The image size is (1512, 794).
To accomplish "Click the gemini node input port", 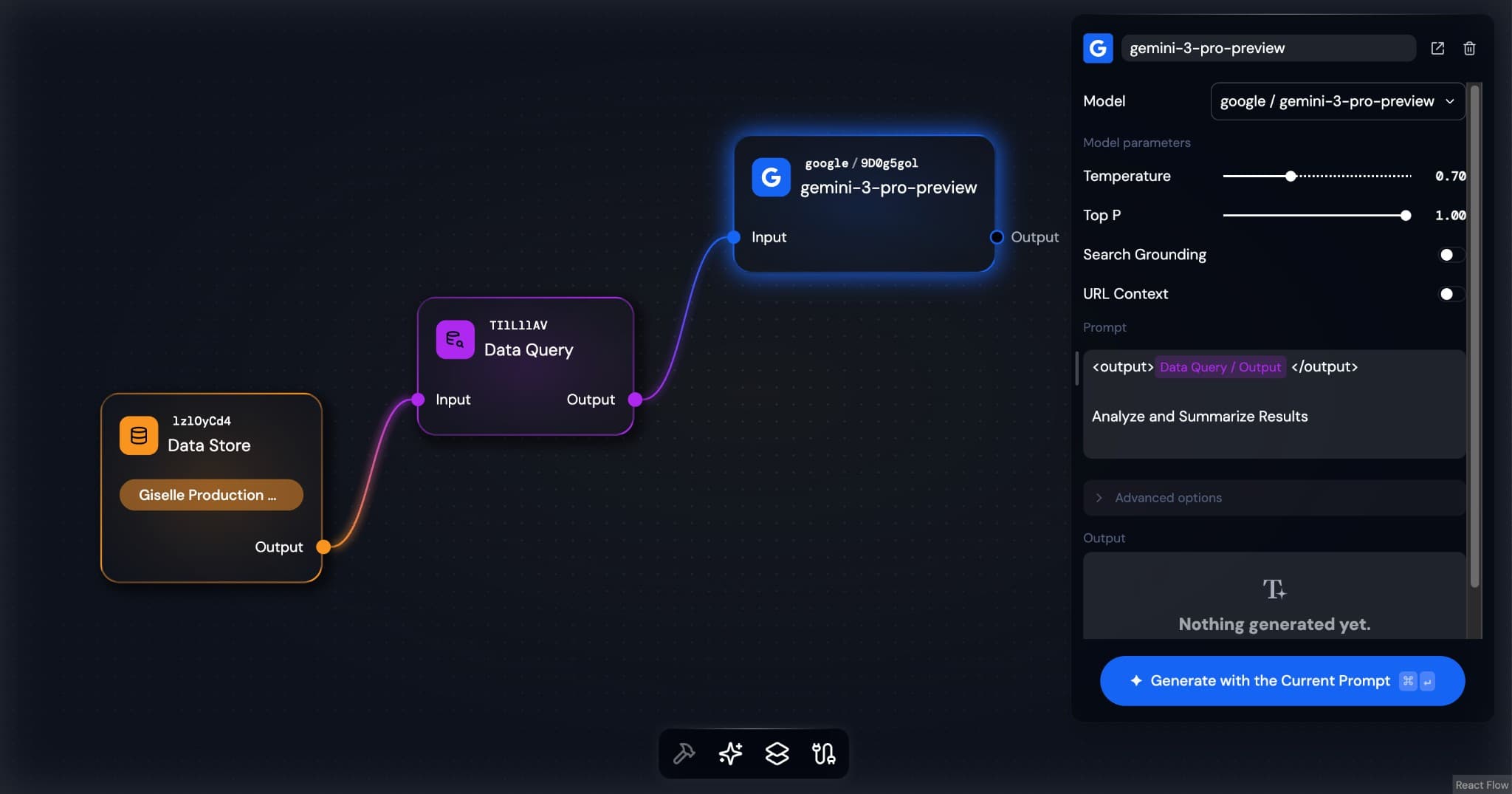I will (x=733, y=237).
